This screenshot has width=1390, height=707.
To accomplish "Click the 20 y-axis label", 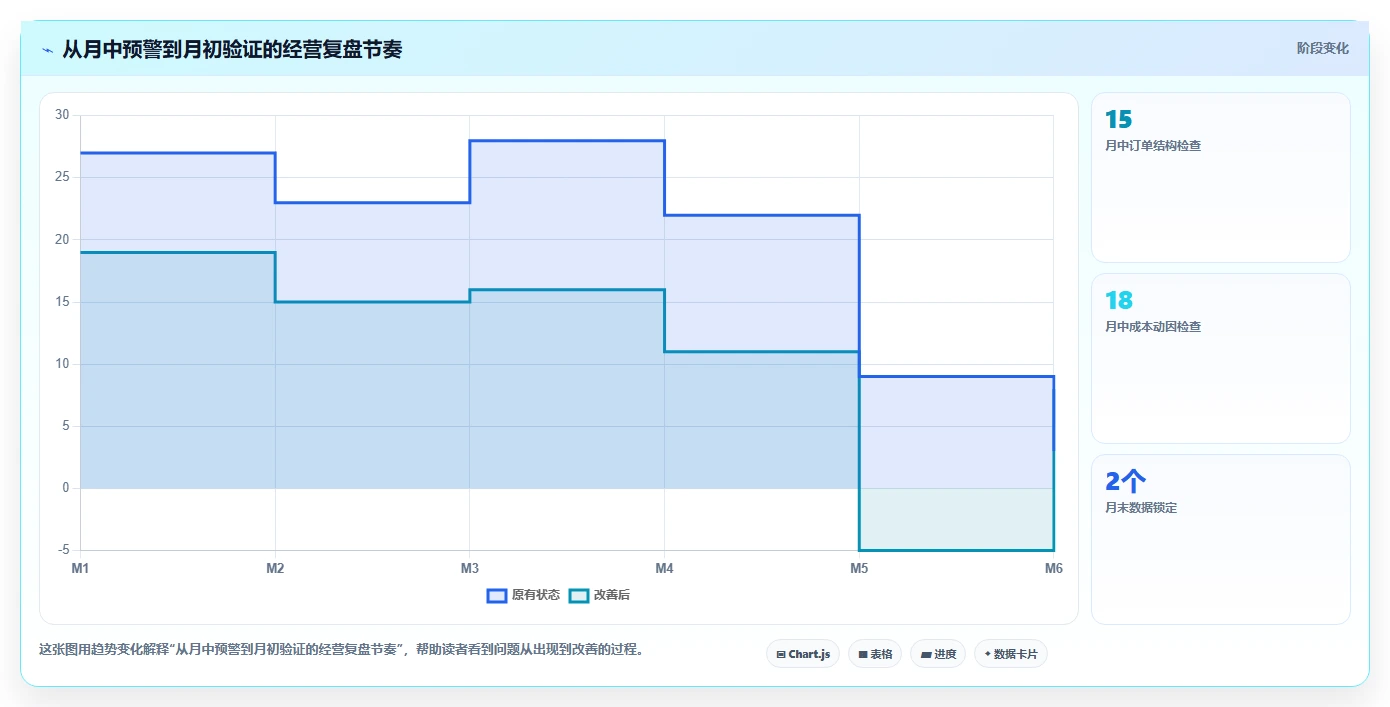I will click(x=62, y=240).
